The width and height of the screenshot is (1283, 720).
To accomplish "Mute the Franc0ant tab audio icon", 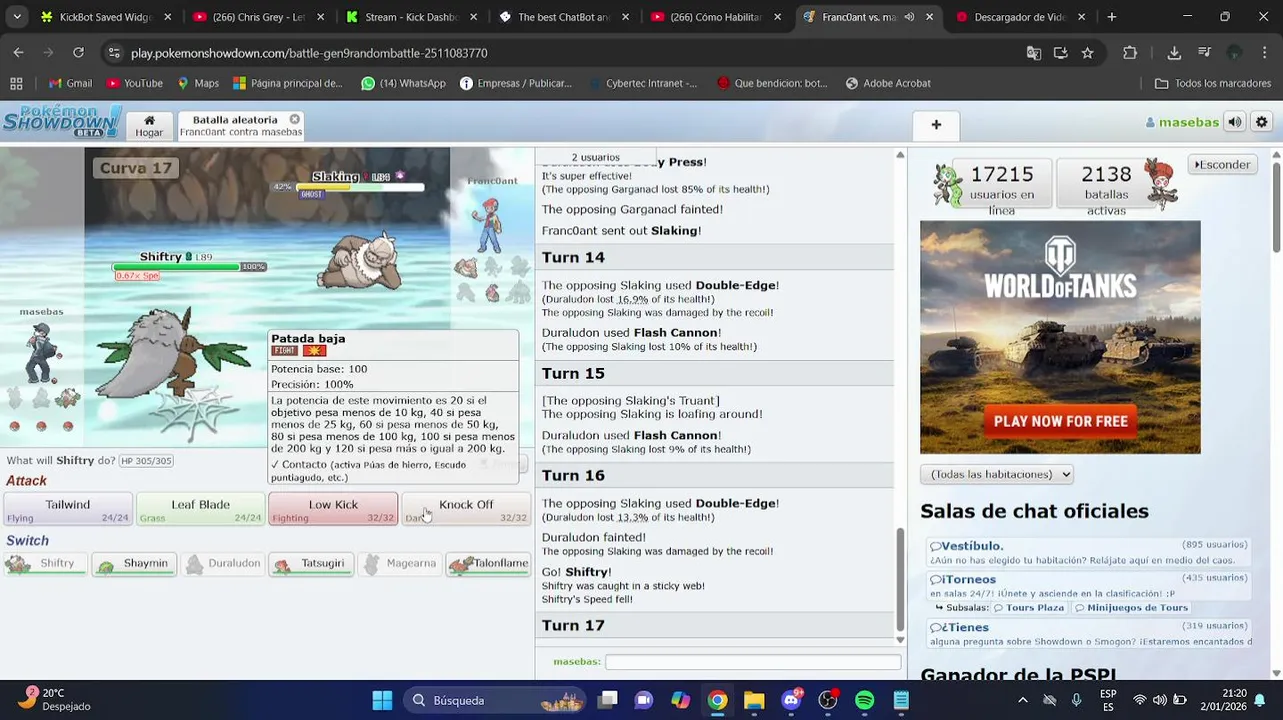I will tap(909, 17).
